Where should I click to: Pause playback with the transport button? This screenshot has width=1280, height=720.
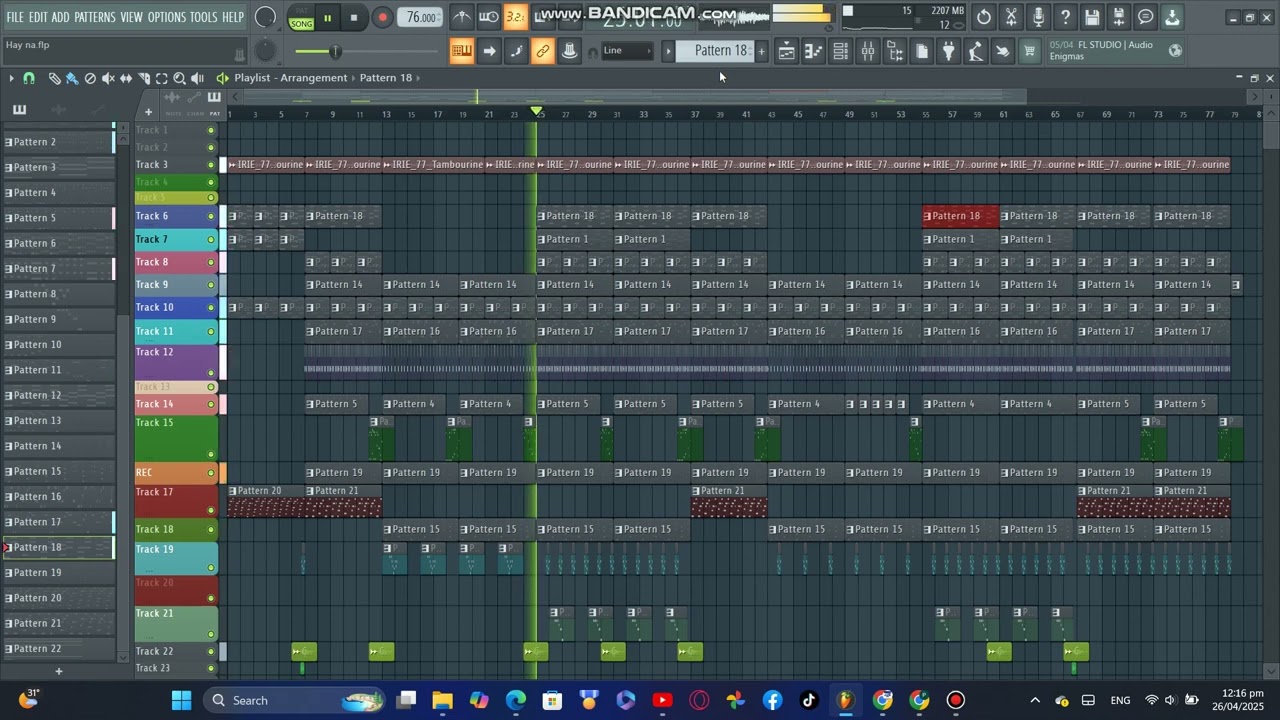(x=327, y=17)
